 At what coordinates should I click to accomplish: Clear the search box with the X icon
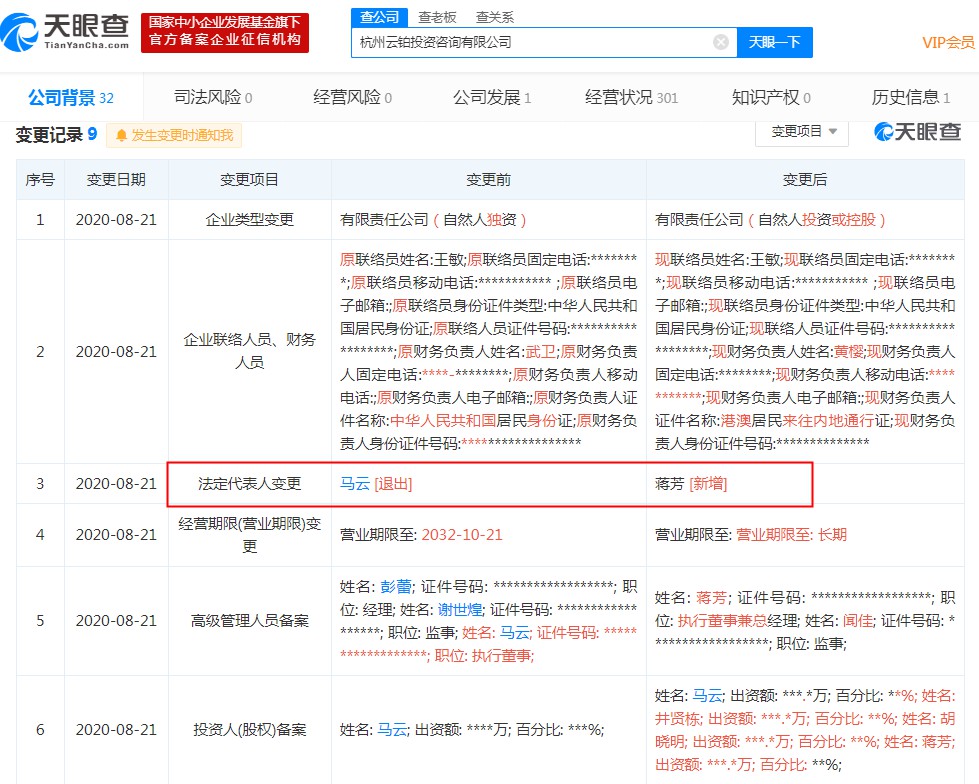721,42
